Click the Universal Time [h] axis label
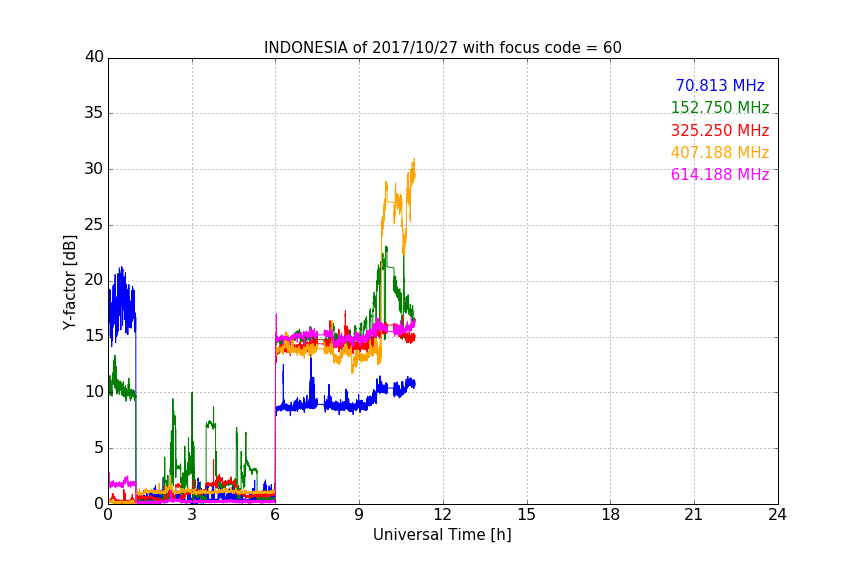The image size is (864, 576). (x=442, y=535)
